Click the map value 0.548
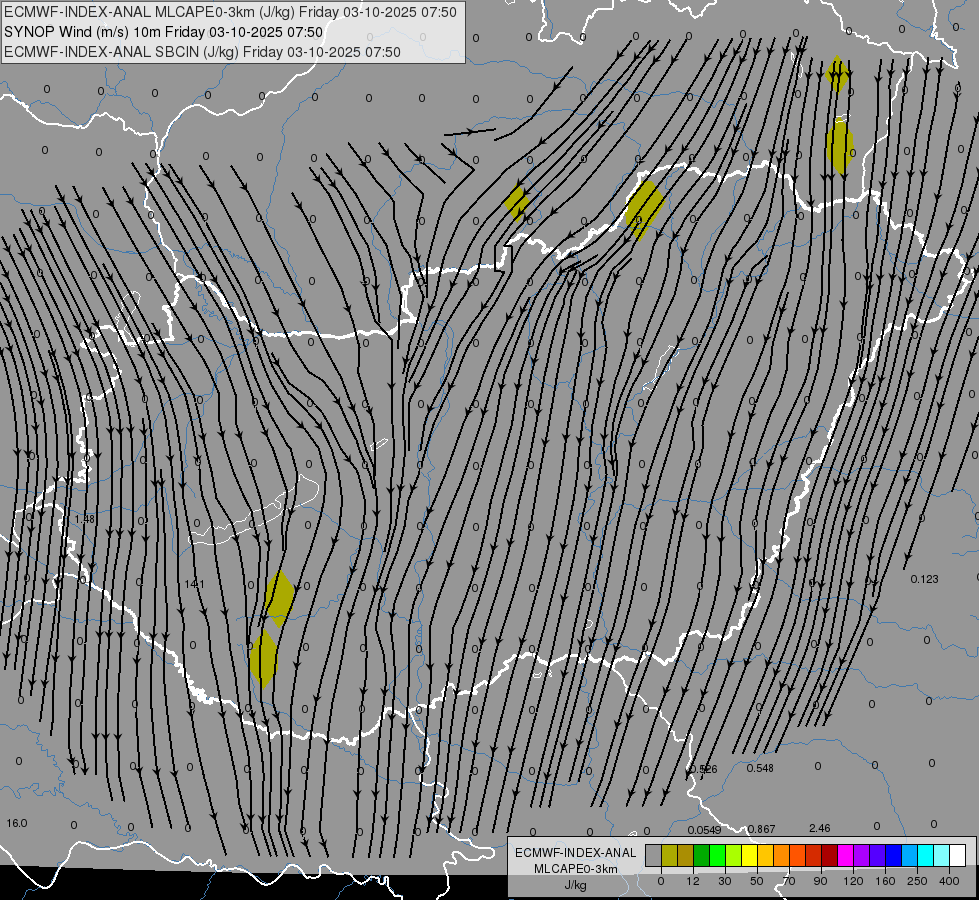 coord(760,768)
